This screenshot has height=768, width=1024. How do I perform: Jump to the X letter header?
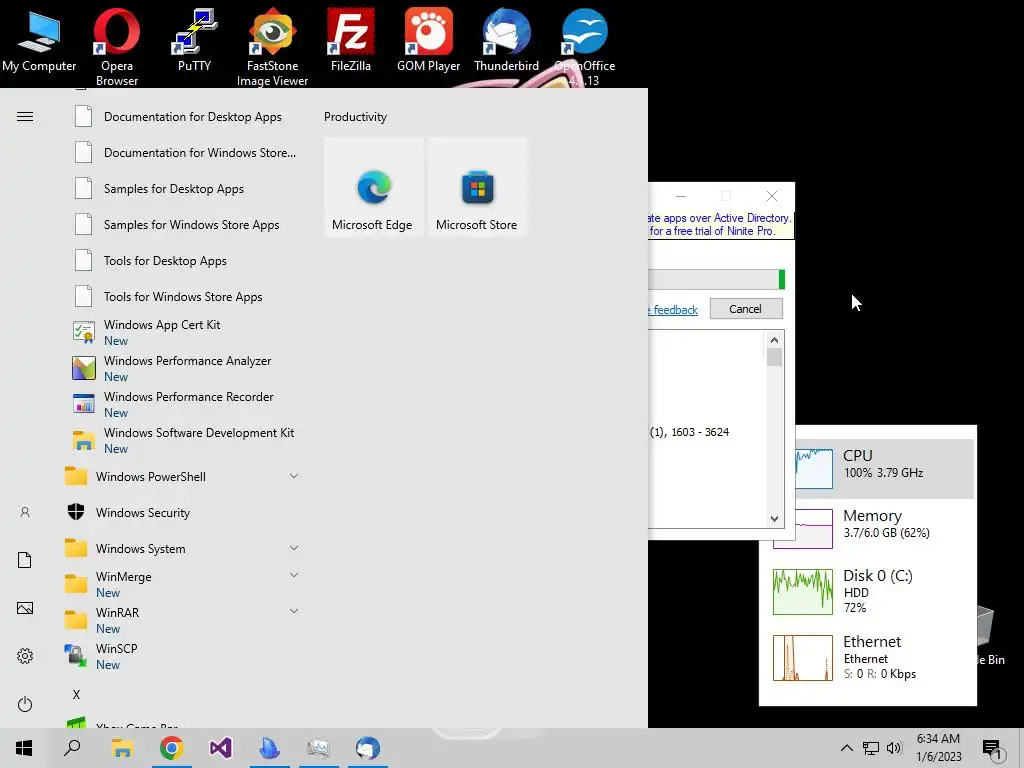click(76, 695)
